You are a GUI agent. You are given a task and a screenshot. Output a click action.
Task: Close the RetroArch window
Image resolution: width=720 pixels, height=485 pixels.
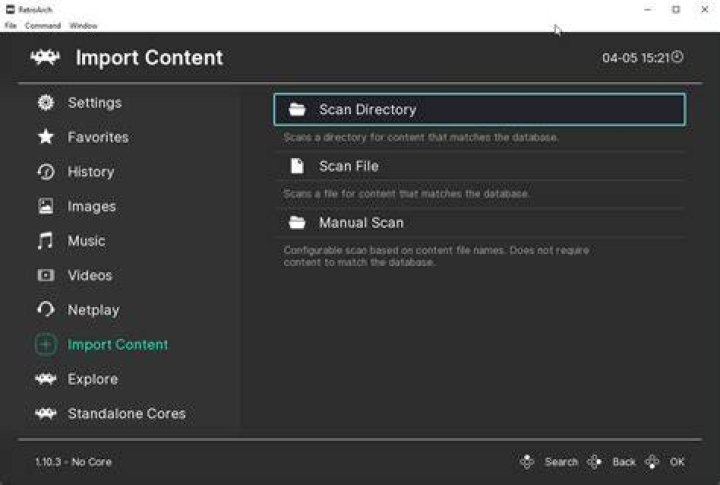[705, 9]
